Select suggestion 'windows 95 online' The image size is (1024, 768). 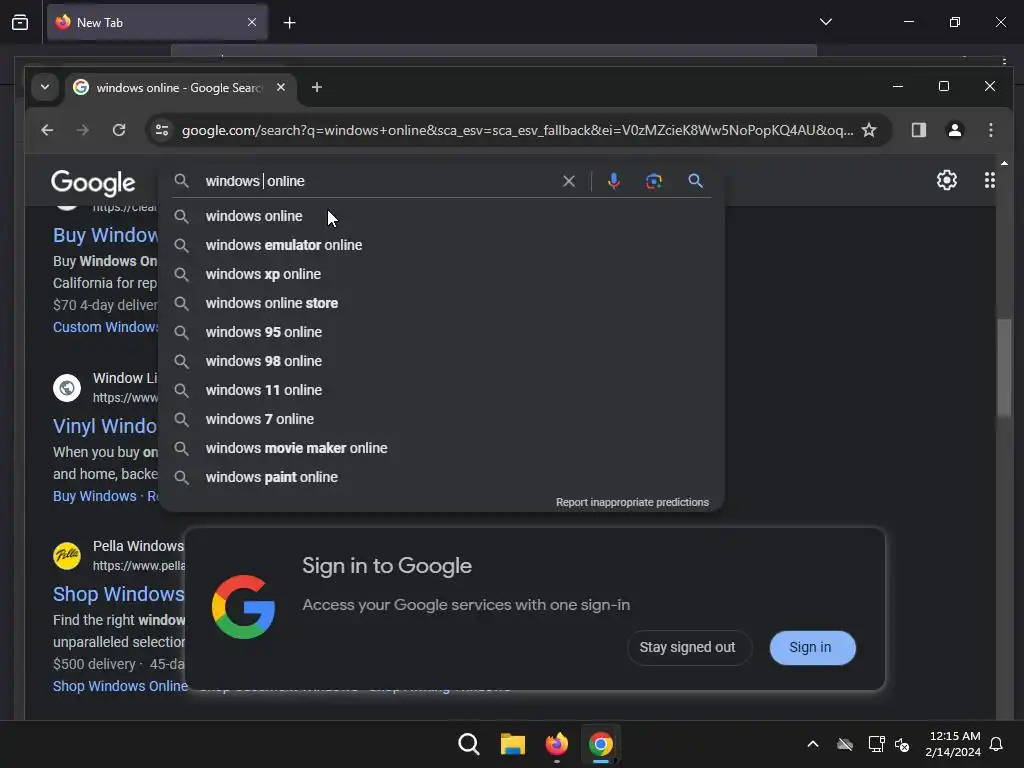441,332
